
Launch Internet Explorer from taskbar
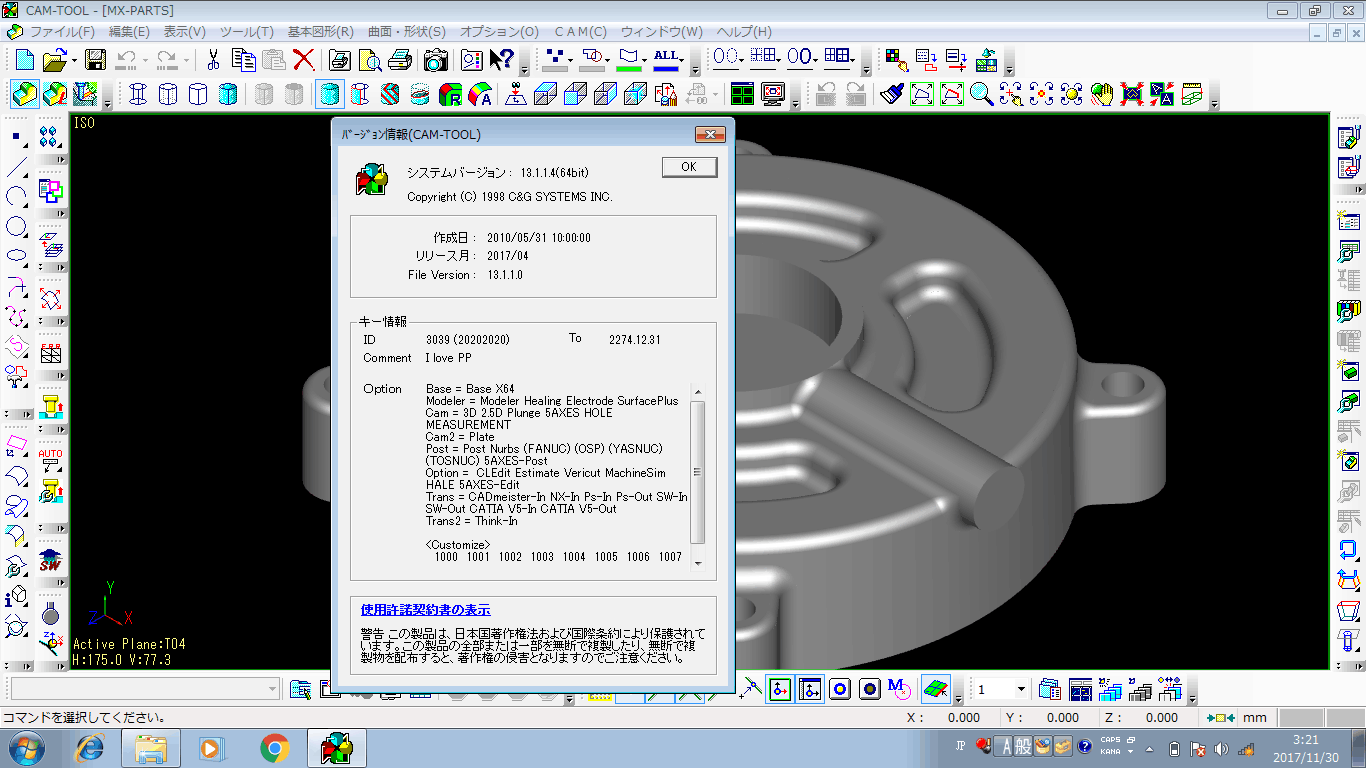pyautogui.click(x=90, y=748)
